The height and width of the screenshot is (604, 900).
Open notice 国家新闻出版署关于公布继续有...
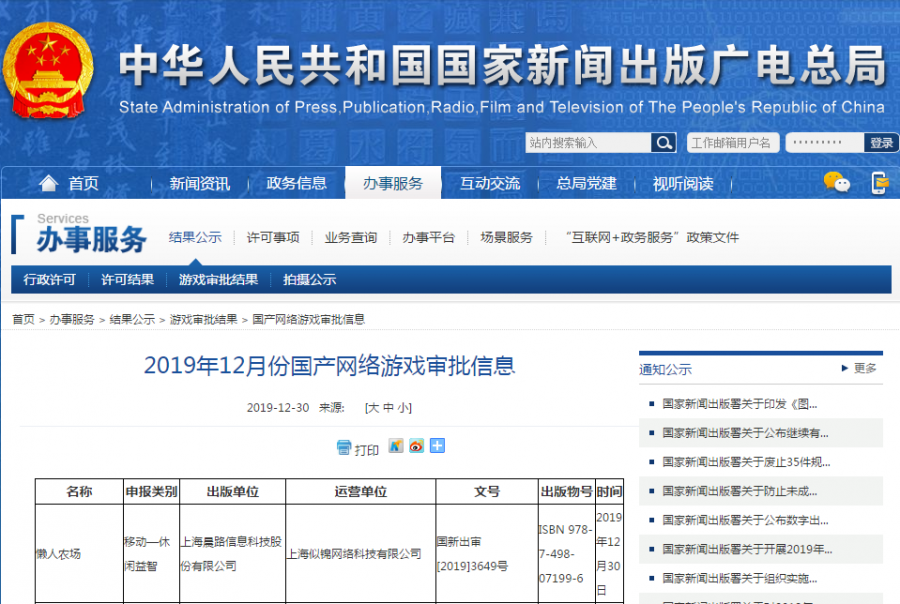(746, 433)
